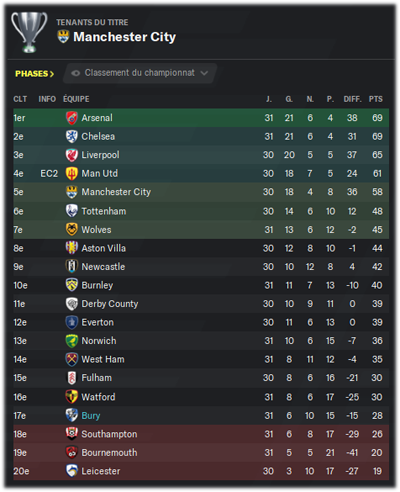Screen dimensions: 400x492
Task: Sort by CLT position column header
Action: point(20,99)
